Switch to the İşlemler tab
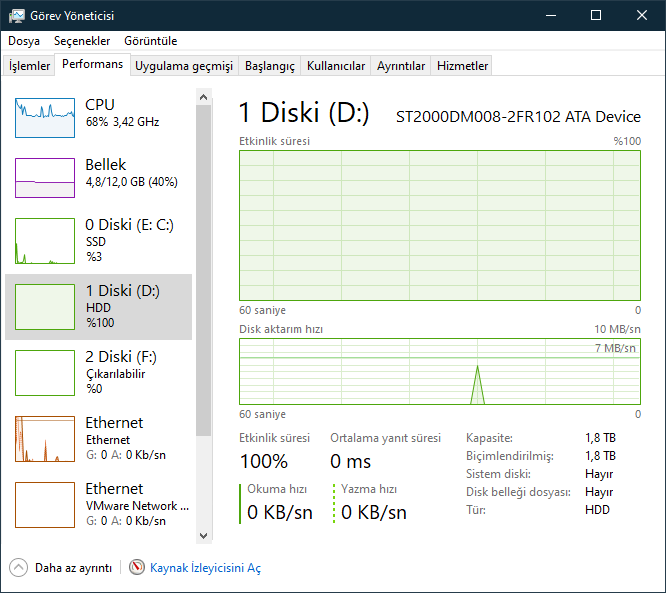 [29, 66]
